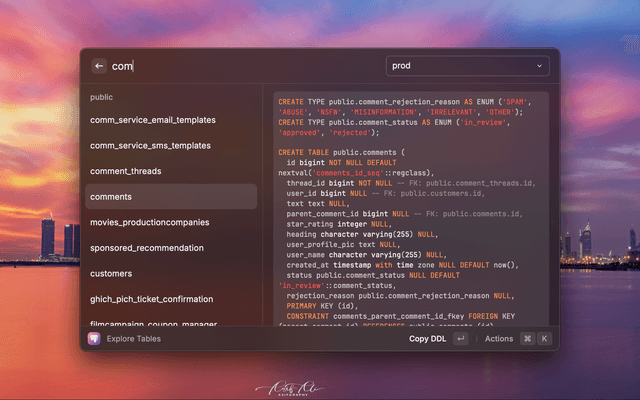Choose the customers table

click(111, 273)
